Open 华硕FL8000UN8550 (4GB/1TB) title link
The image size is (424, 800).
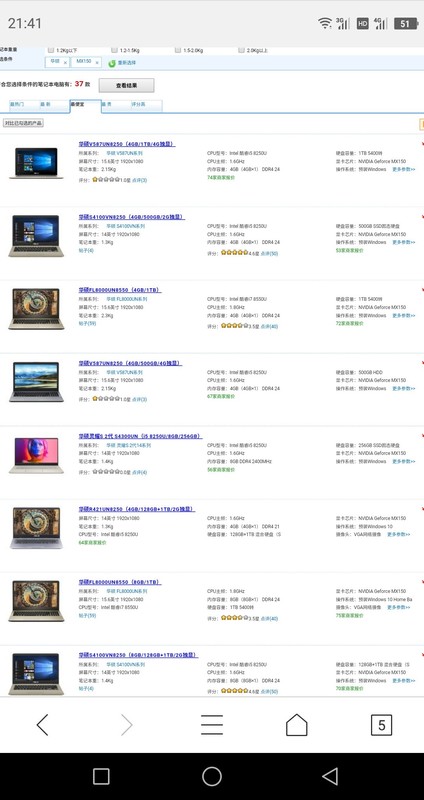pyautogui.click(x=119, y=290)
